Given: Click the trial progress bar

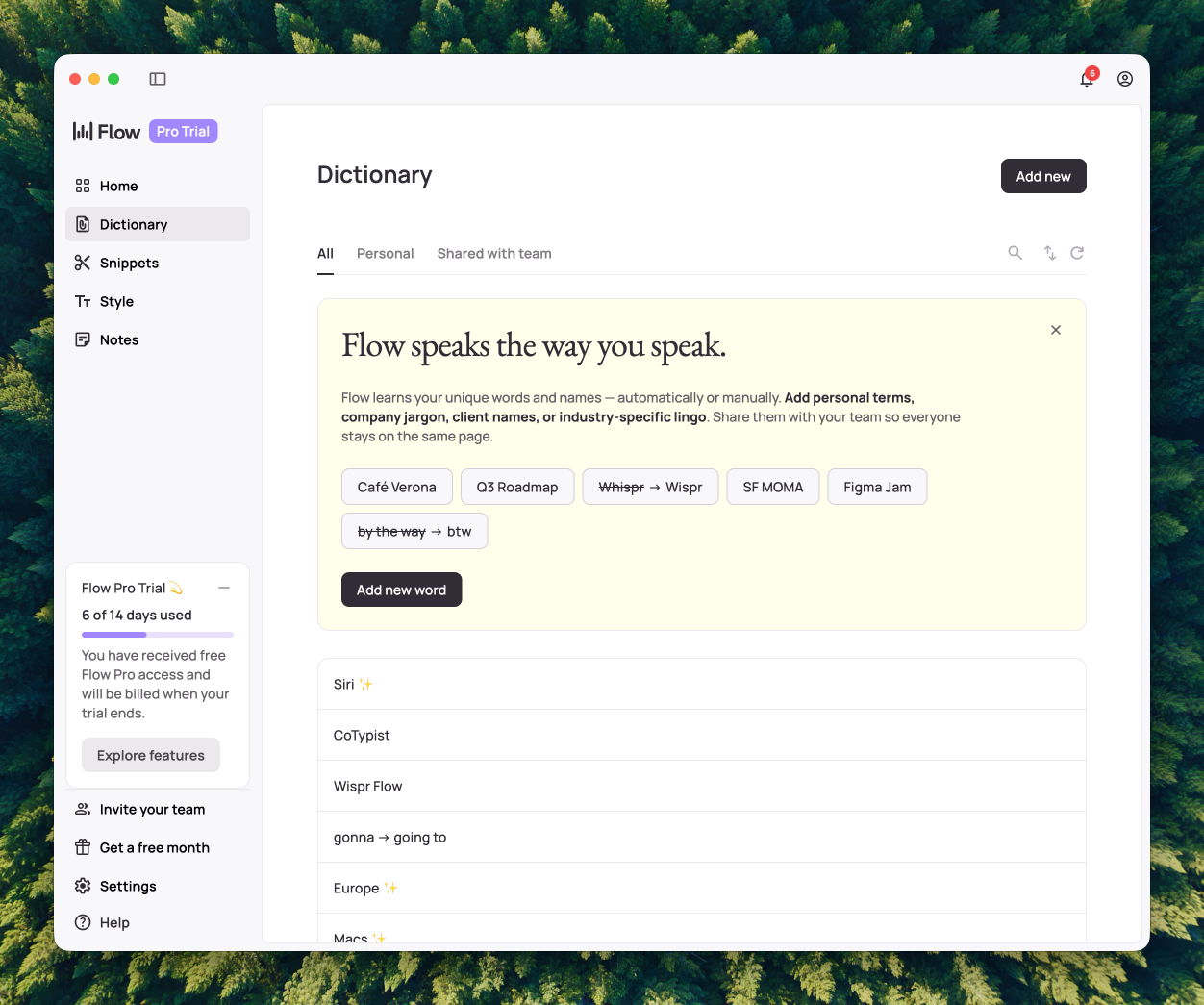Looking at the screenshot, I should tap(157, 635).
